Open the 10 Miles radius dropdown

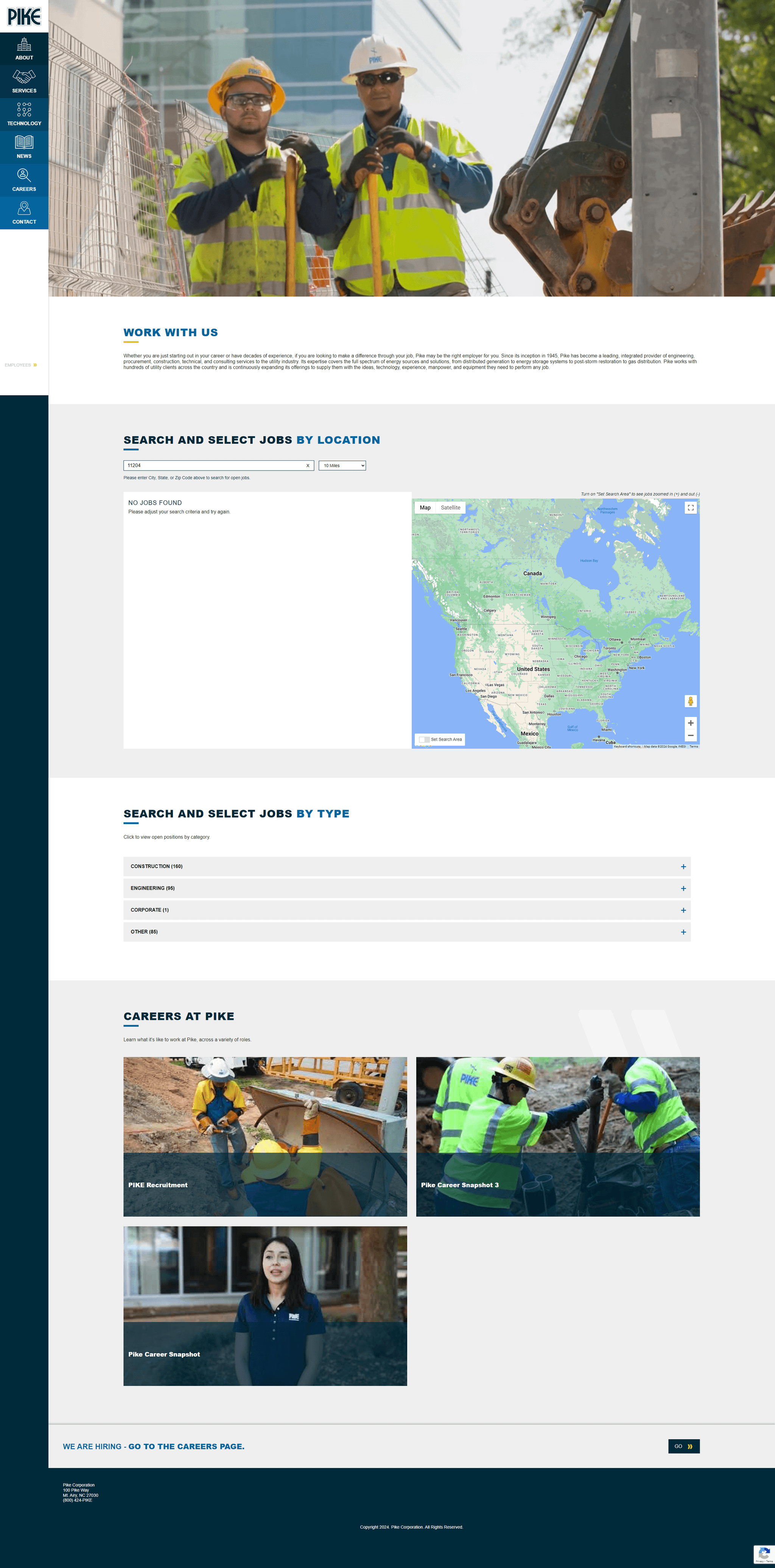(x=342, y=466)
